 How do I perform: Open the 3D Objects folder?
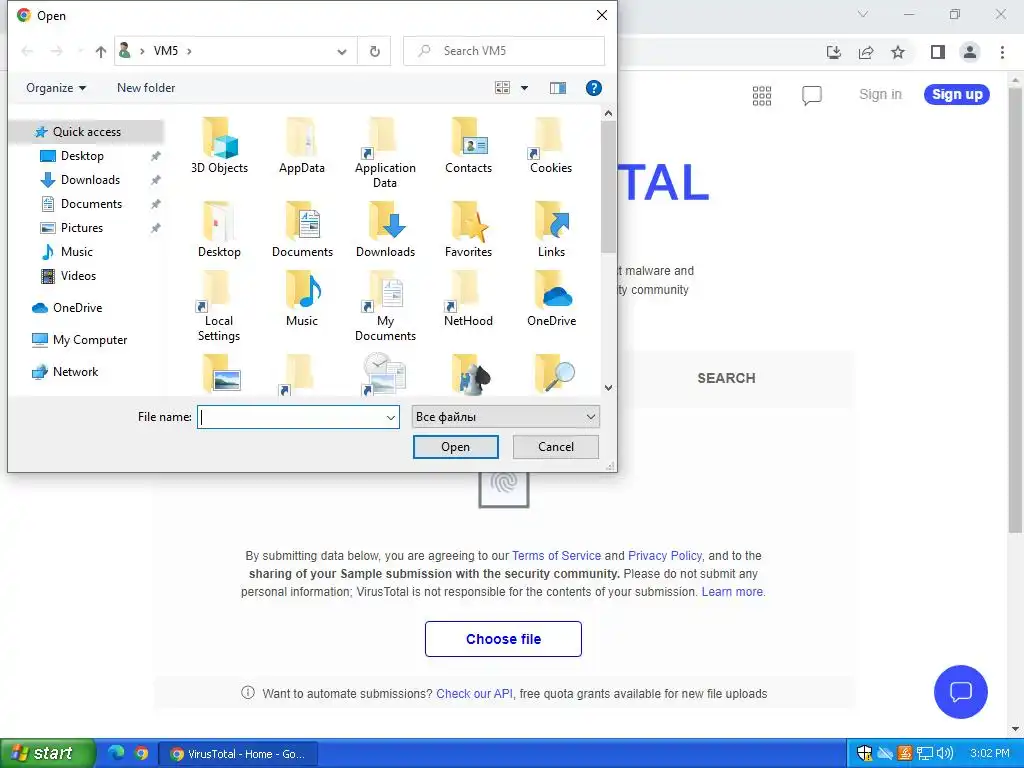point(219,146)
